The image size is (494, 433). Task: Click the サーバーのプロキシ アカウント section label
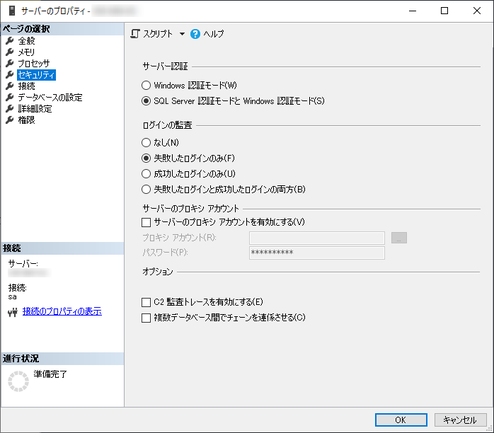tap(191, 209)
